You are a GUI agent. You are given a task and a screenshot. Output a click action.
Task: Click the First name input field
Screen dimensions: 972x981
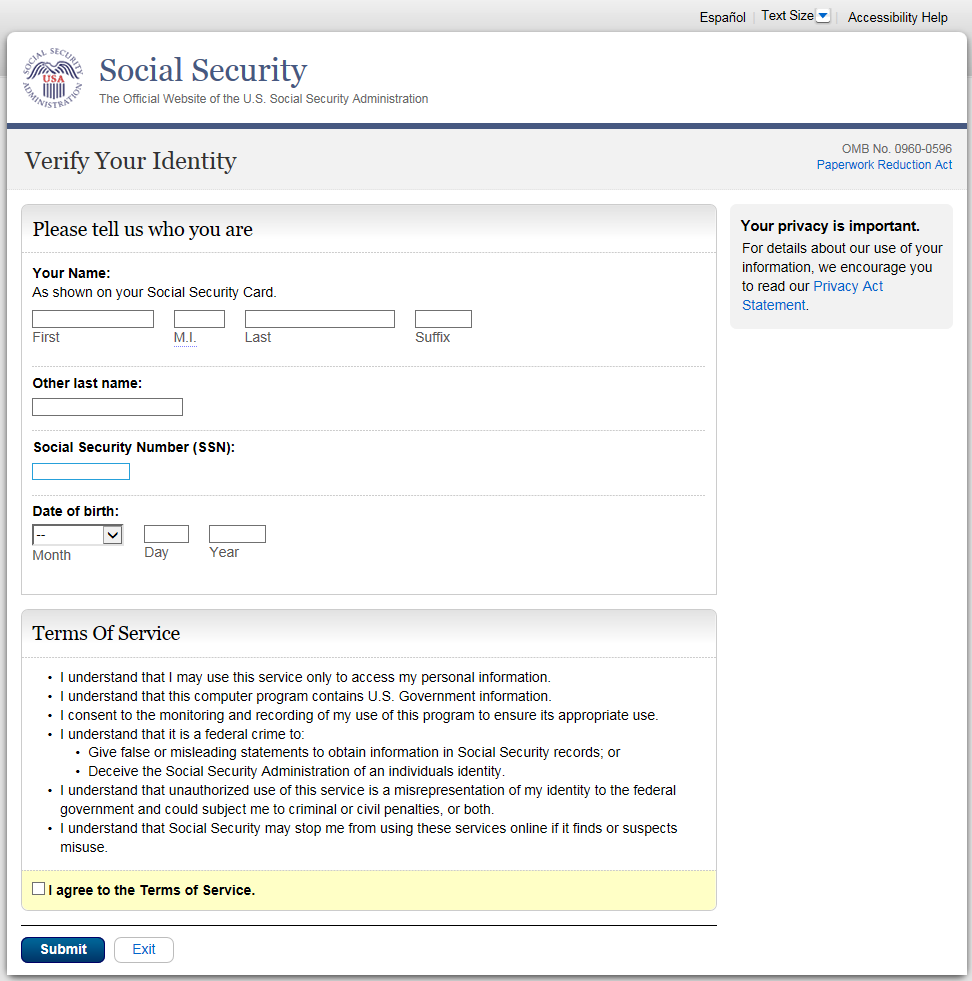93,319
